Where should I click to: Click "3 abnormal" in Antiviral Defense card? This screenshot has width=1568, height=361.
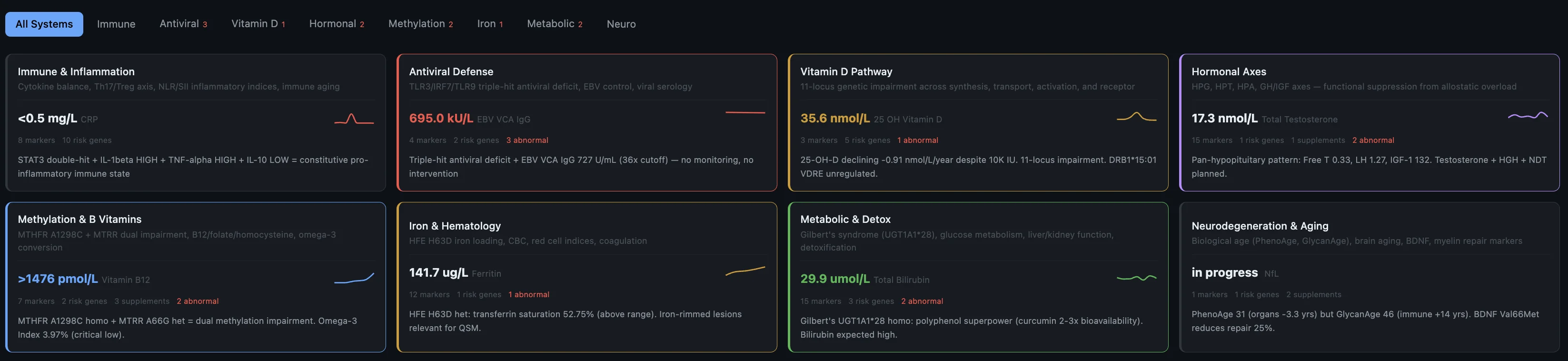527,140
